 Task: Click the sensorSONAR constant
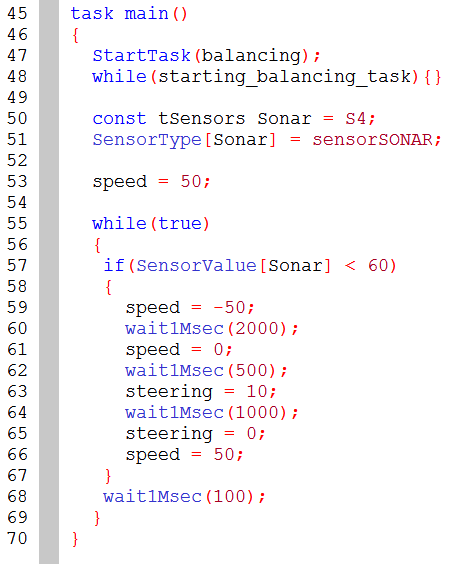coord(372,140)
